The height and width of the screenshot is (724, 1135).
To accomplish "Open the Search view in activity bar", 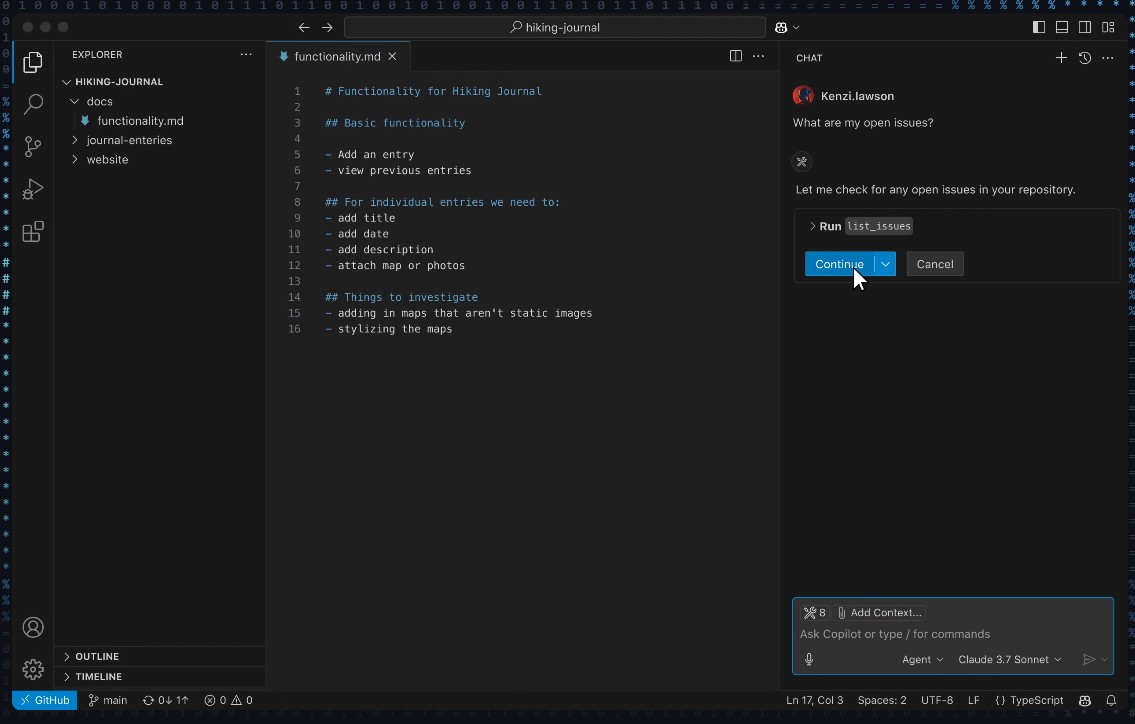I will (x=33, y=104).
